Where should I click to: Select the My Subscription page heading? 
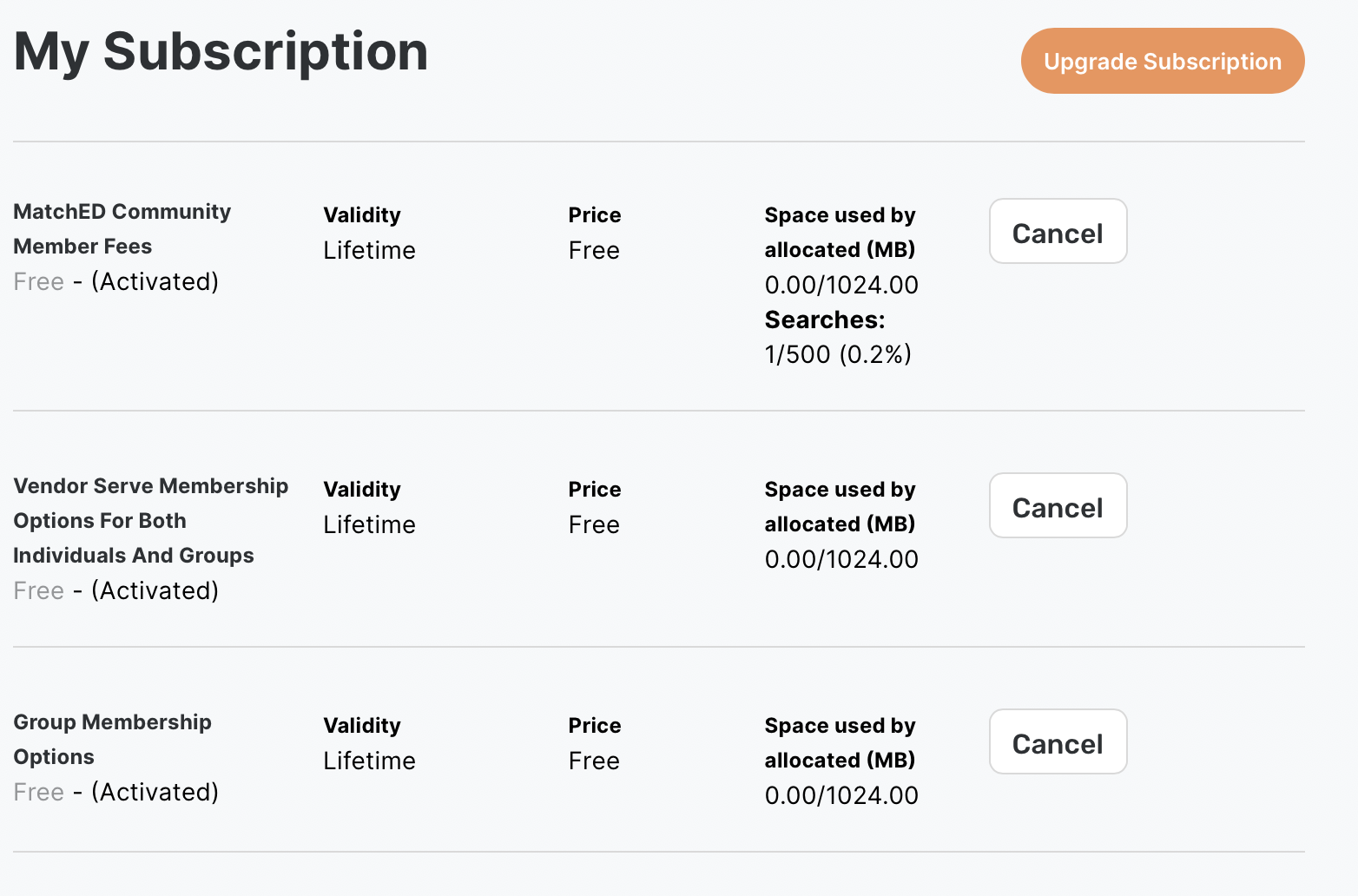click(x=221, y=52)
